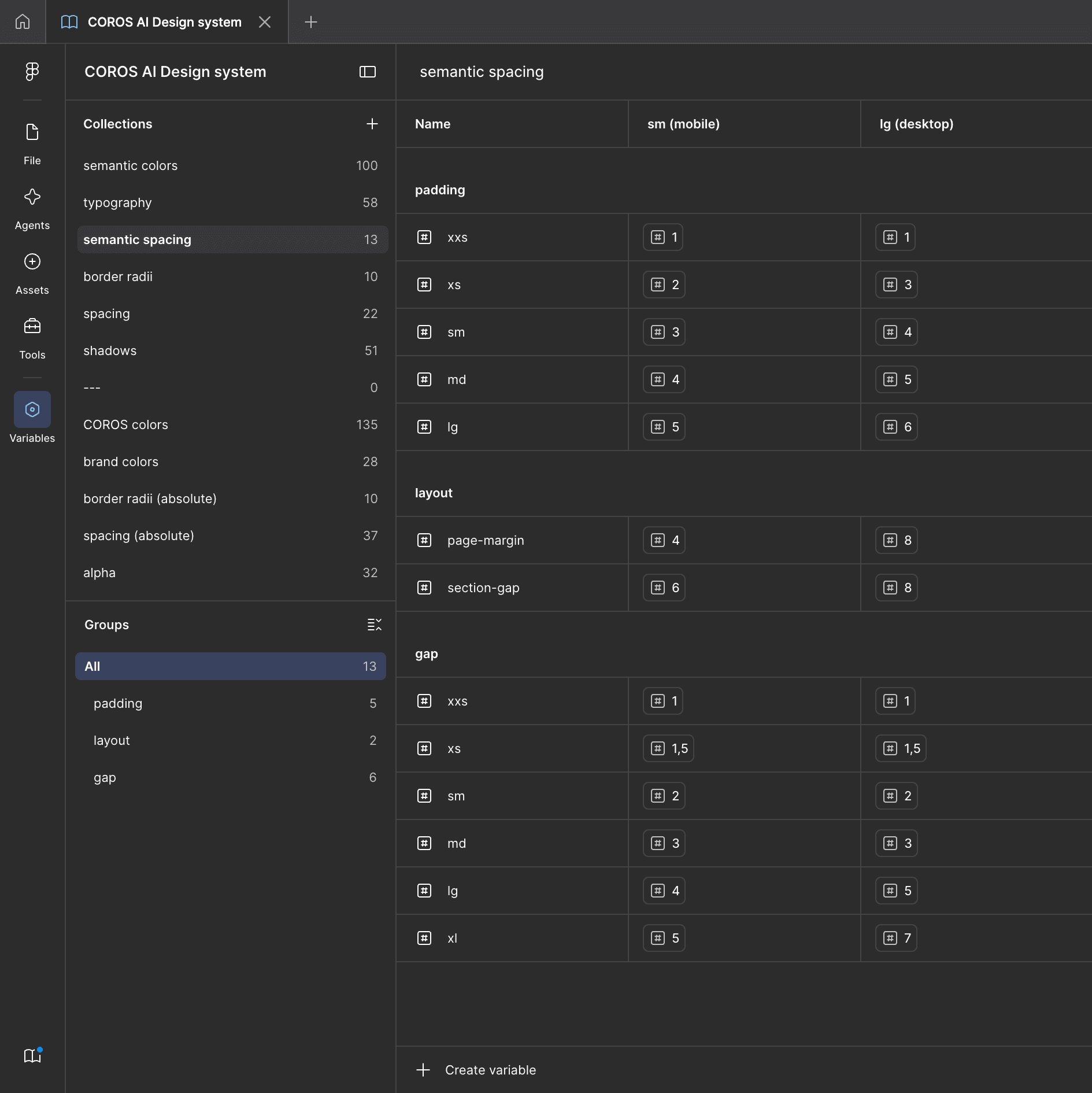
Task: Edit padding xs mobile value 2
Action: click(x=664, y=285)
